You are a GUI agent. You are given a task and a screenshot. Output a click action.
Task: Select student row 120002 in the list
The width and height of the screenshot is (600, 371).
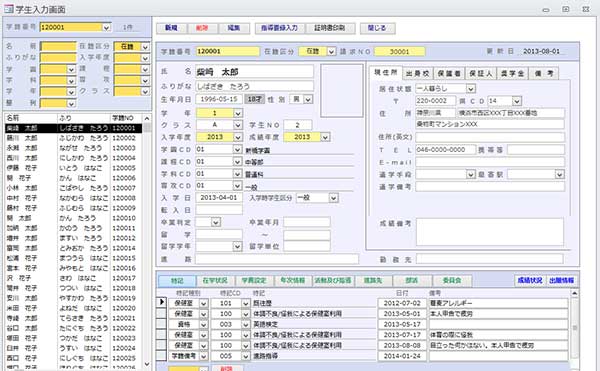[73, 138]
